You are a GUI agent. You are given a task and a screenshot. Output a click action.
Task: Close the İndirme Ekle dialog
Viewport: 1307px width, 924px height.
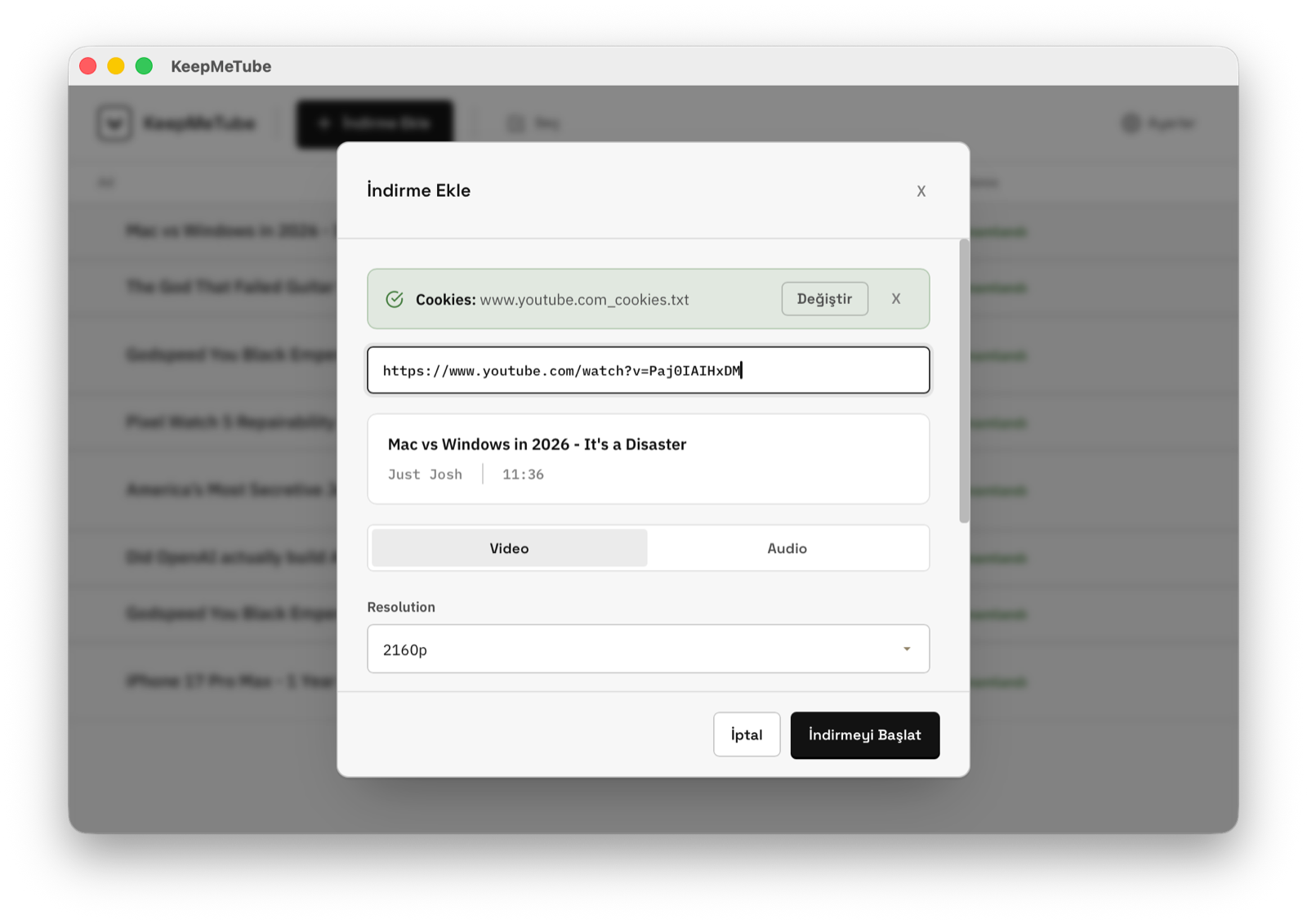pos(921,191)
